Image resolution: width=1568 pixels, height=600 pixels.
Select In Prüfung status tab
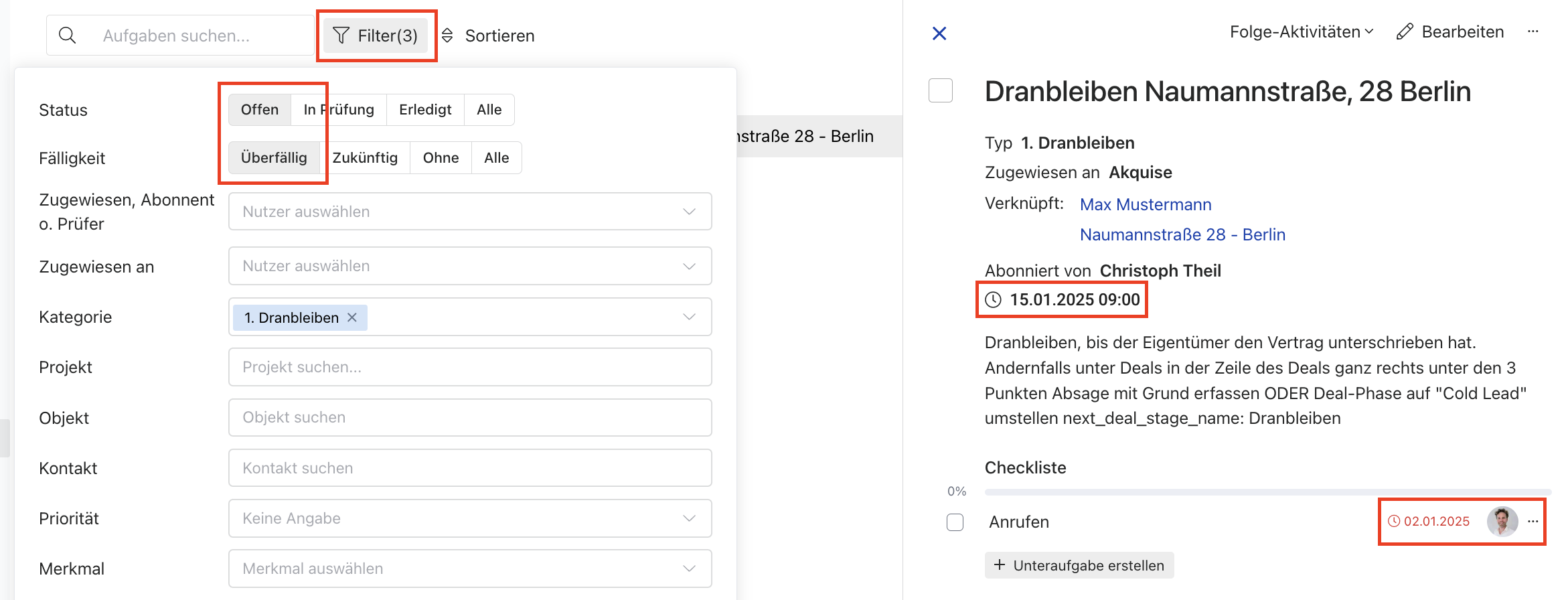tap(339, 110)
